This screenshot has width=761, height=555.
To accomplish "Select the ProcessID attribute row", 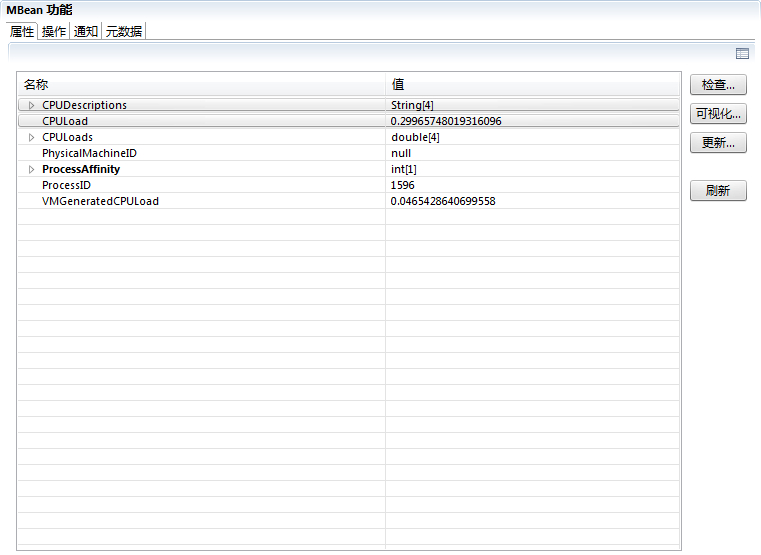I will (66, 185).
